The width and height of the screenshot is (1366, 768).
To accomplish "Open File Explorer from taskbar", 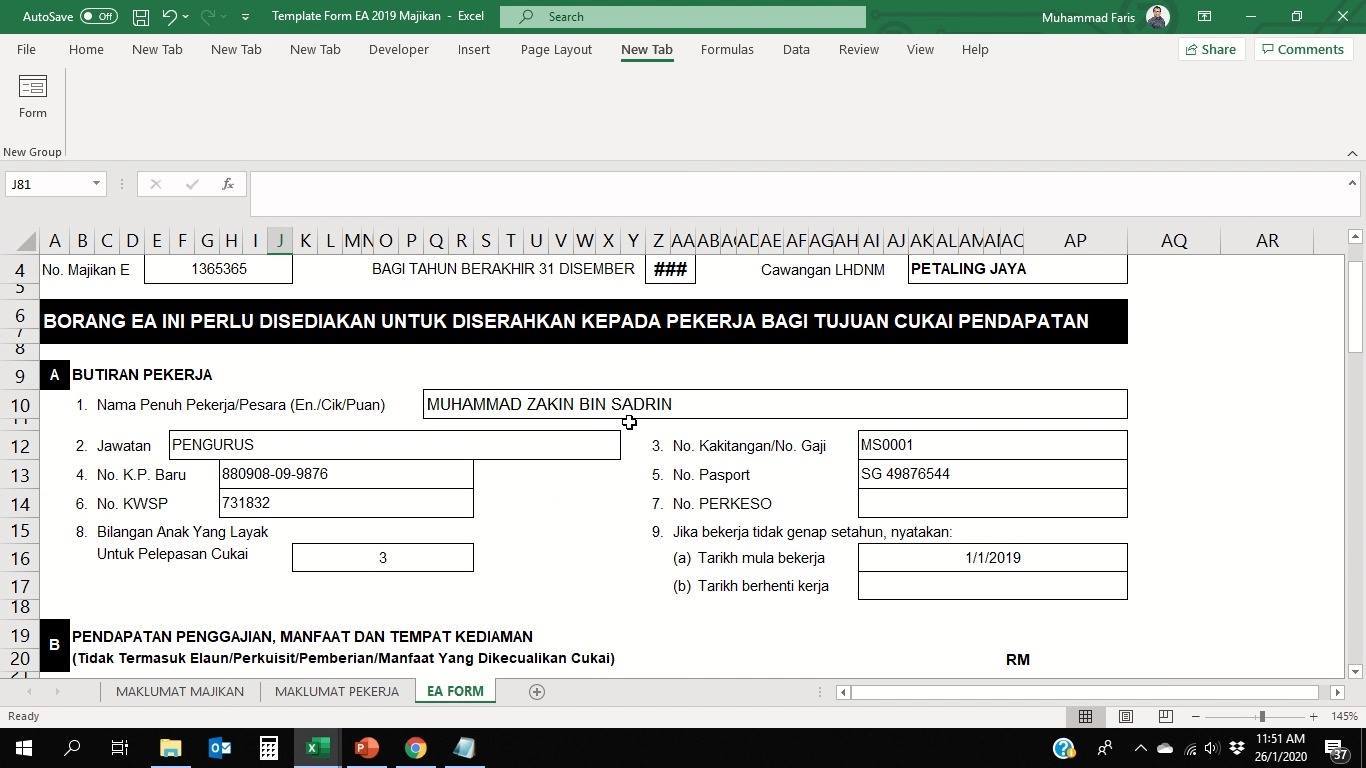I will point(170,748).
